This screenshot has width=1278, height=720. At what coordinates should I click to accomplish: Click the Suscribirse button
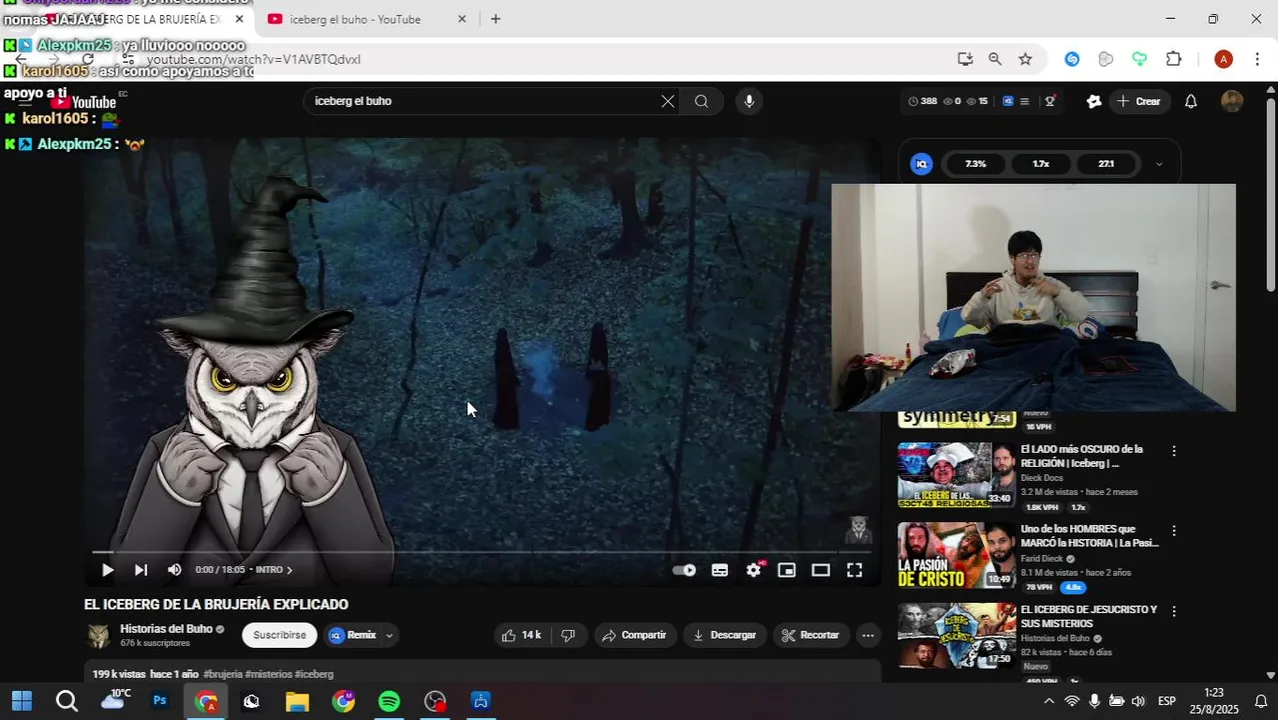tap(279, 635)
